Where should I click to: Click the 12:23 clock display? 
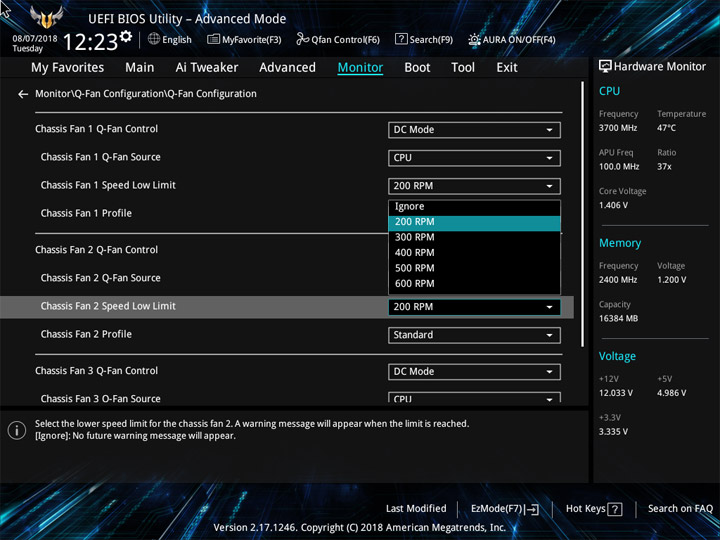click(x=90, y=42)
